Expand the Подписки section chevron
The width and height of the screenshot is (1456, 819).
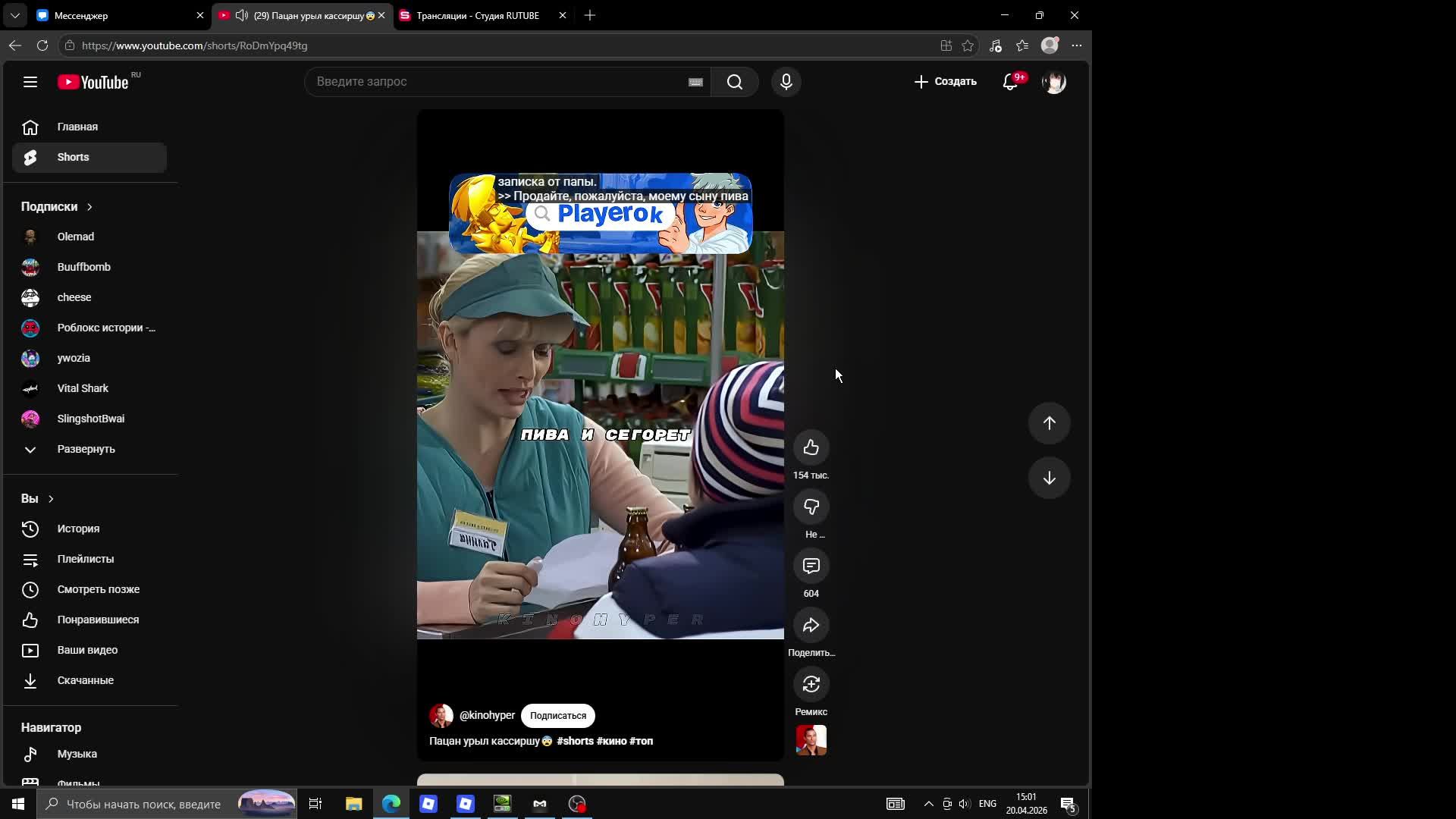click(x=89, y=207)
